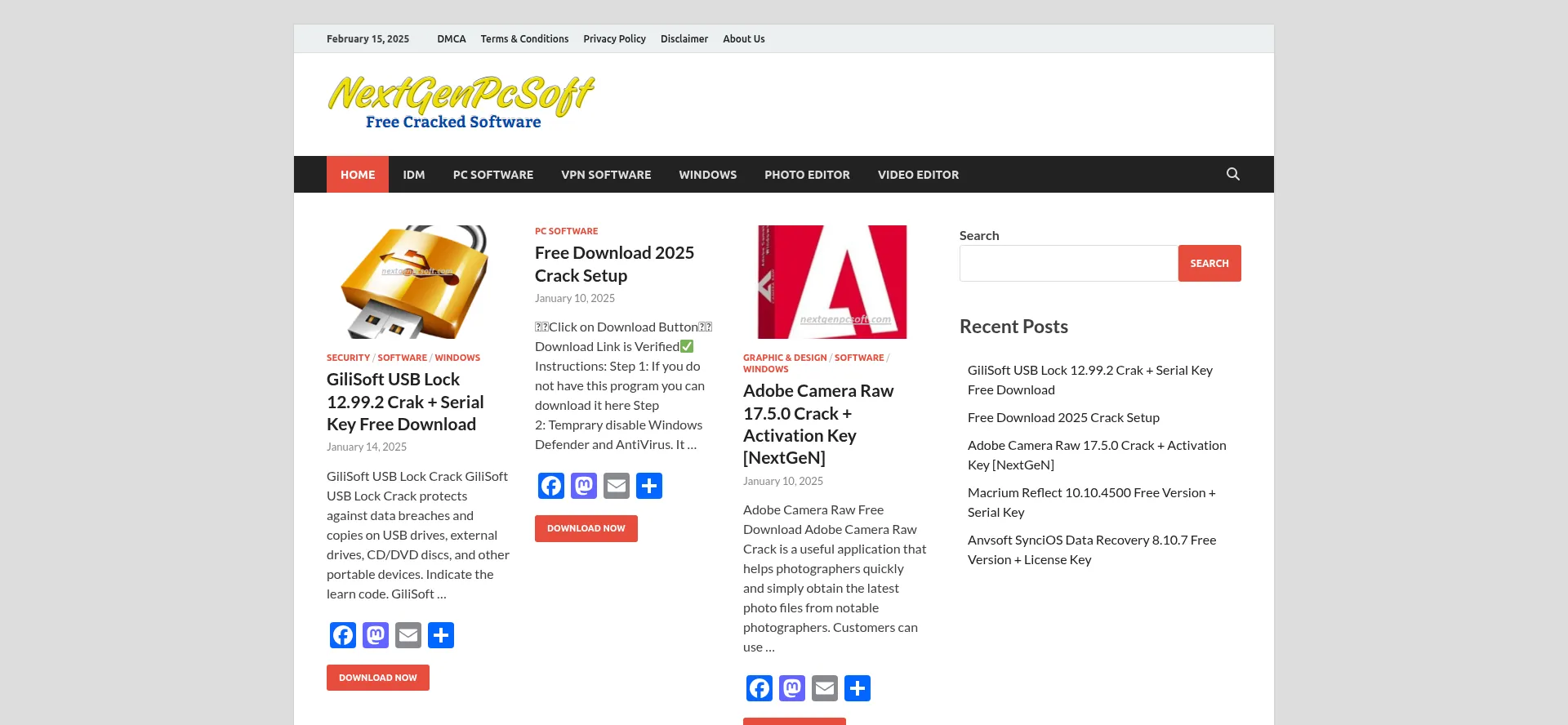Image resolution: width=1568 pixels, height=725 pixels.
Task: Open recent post Macrium Reflect 10.10.4500
Action: click(x=1092, y=502)
